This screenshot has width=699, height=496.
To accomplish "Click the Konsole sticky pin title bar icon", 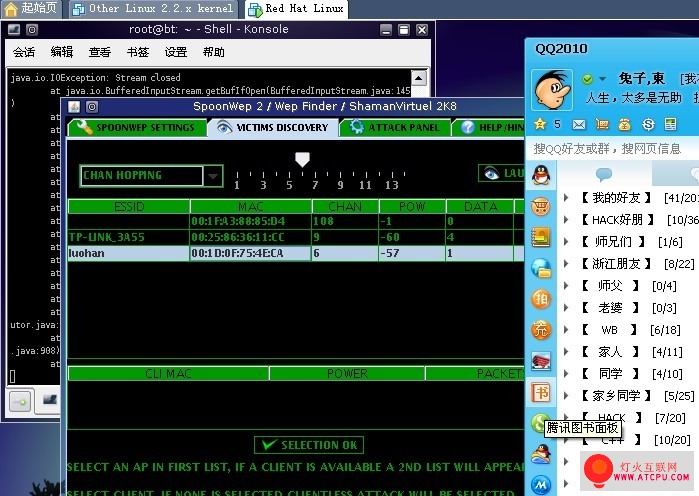I will 32,30.
